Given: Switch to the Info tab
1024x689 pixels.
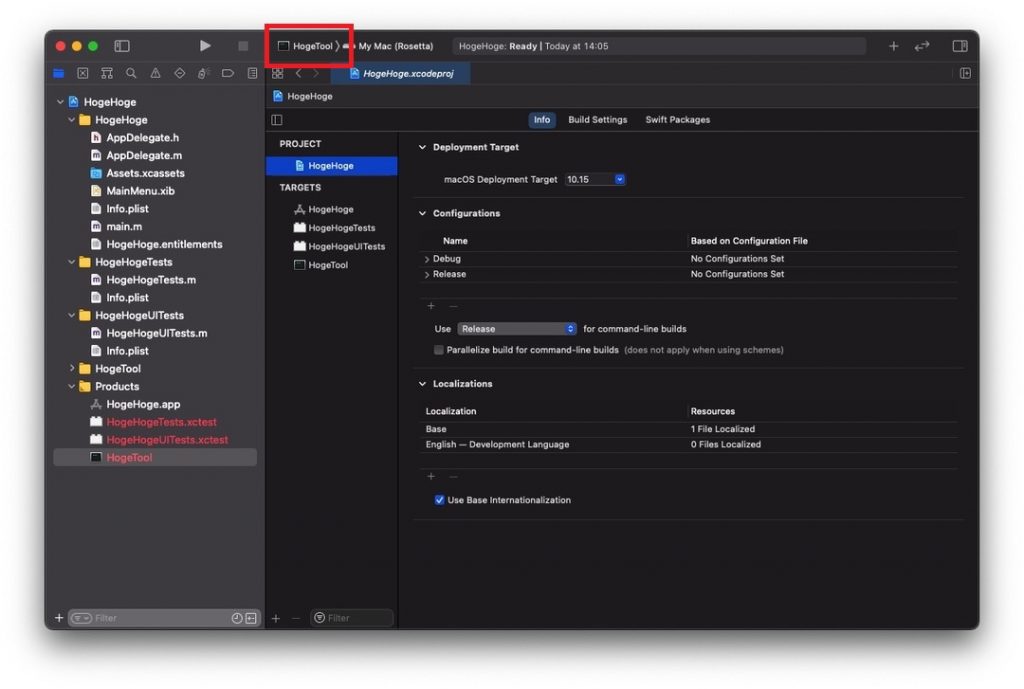Looking at the screenshot, I should click(542, 120).
